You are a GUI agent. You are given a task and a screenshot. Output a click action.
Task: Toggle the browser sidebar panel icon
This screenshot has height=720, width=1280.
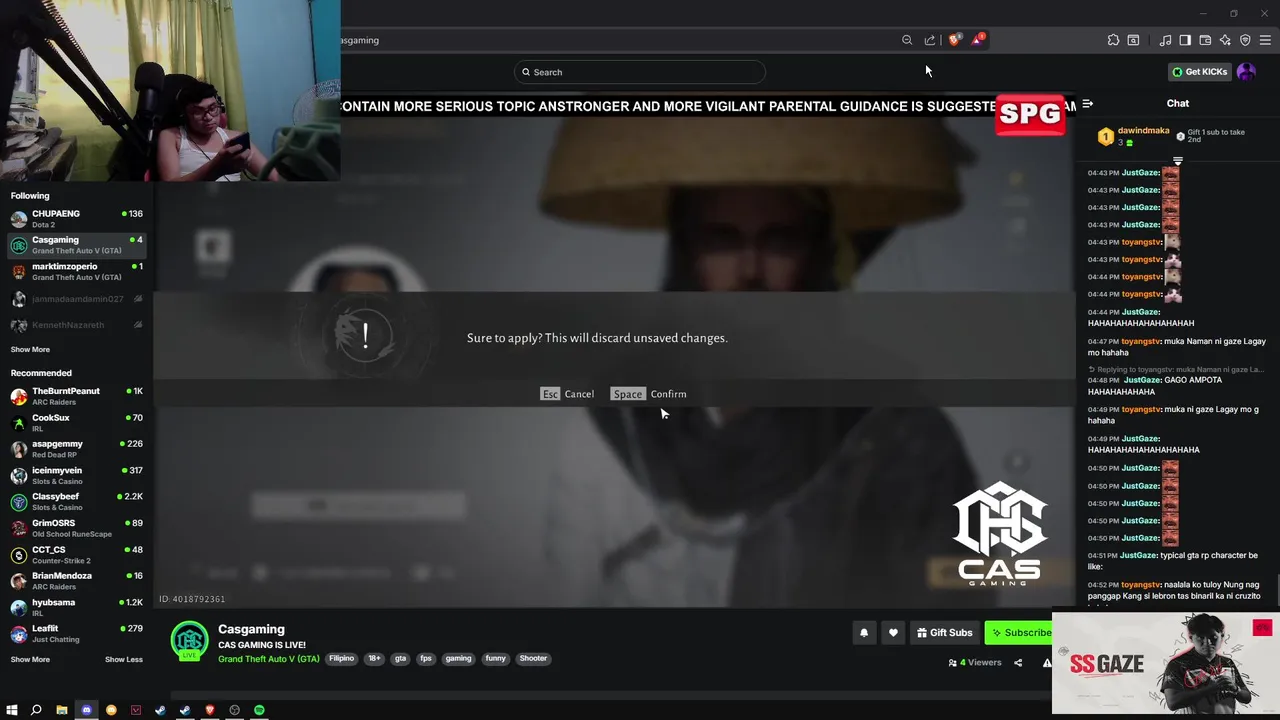1185,40
